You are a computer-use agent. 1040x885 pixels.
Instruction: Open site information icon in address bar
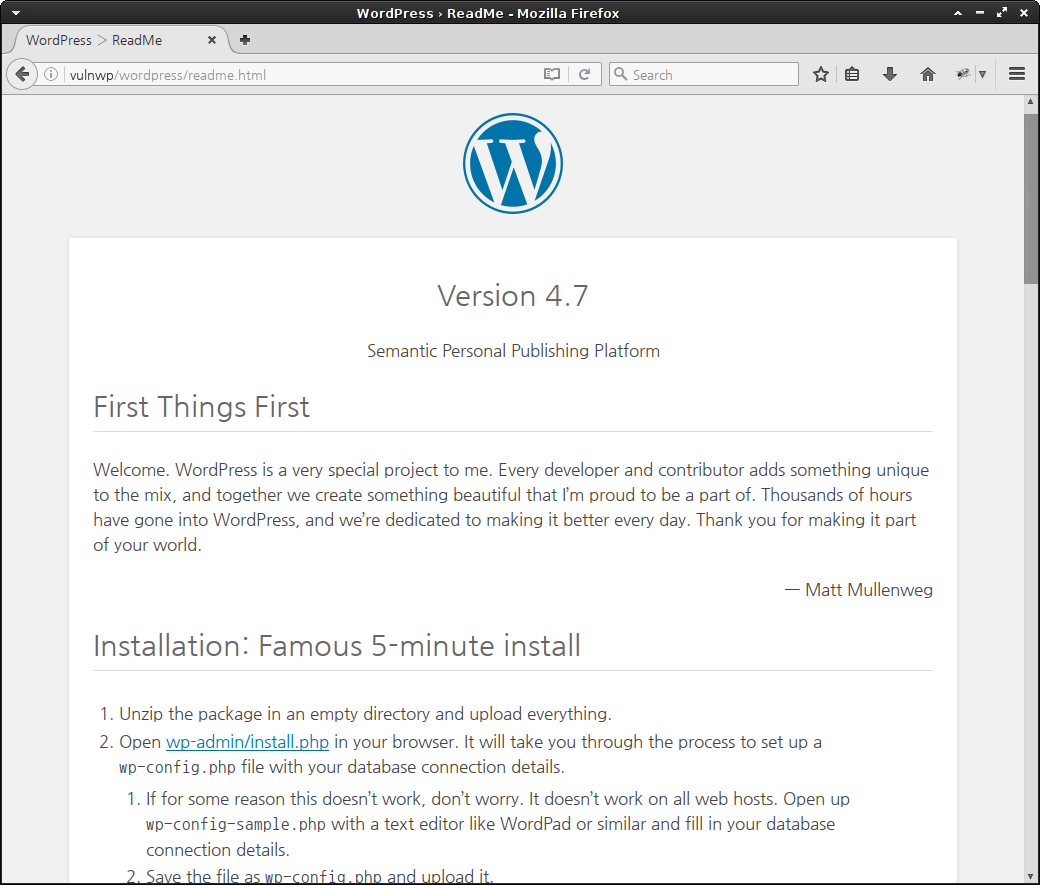(51, 74)
